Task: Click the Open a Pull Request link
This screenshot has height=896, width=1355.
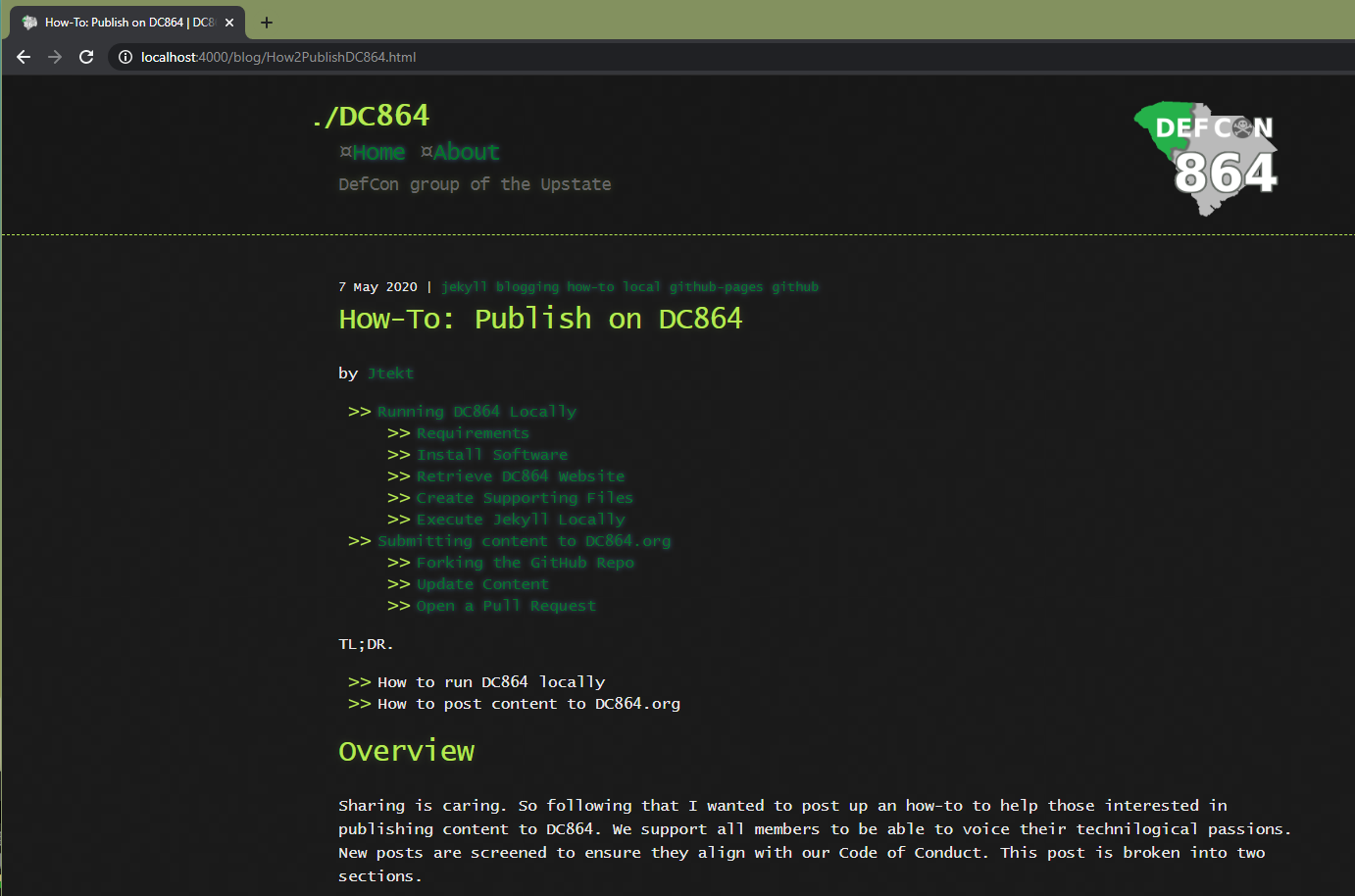Action: coord(506,605)
